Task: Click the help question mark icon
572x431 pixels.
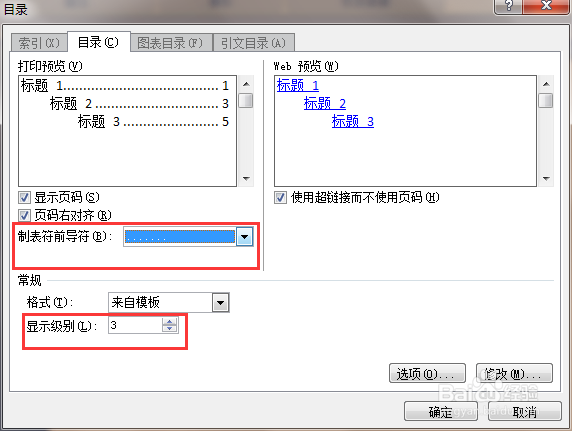Action: pos(509,6)
